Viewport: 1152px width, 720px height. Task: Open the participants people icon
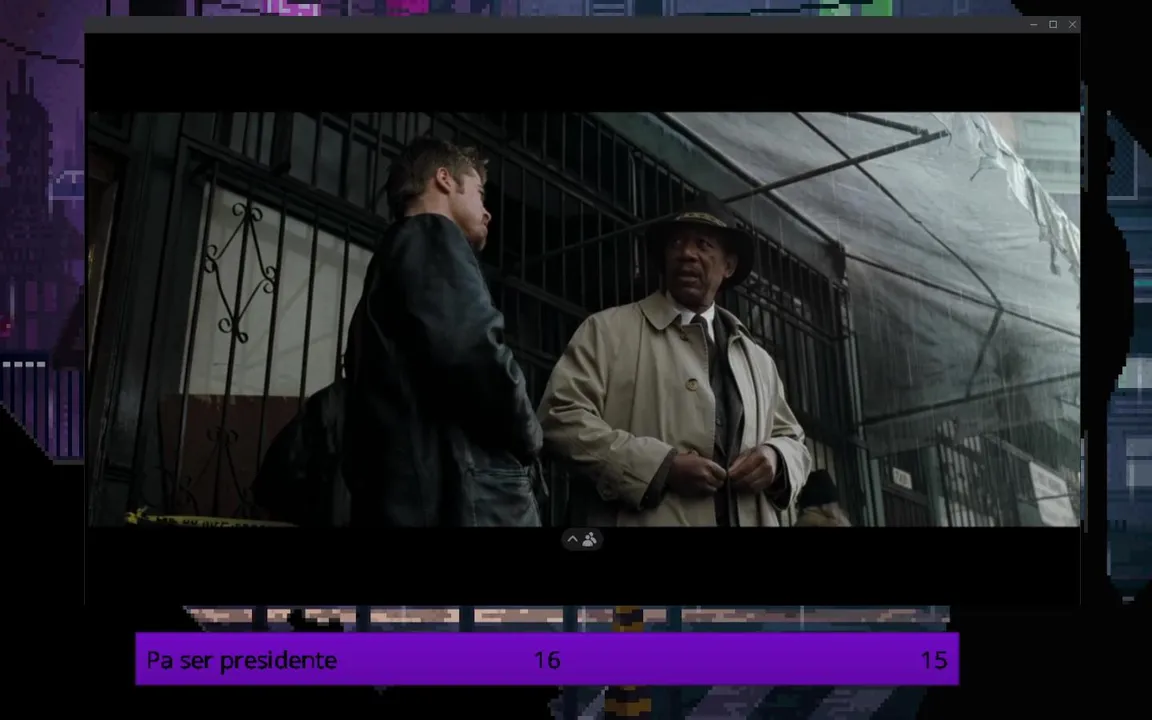tap(589, 540)
